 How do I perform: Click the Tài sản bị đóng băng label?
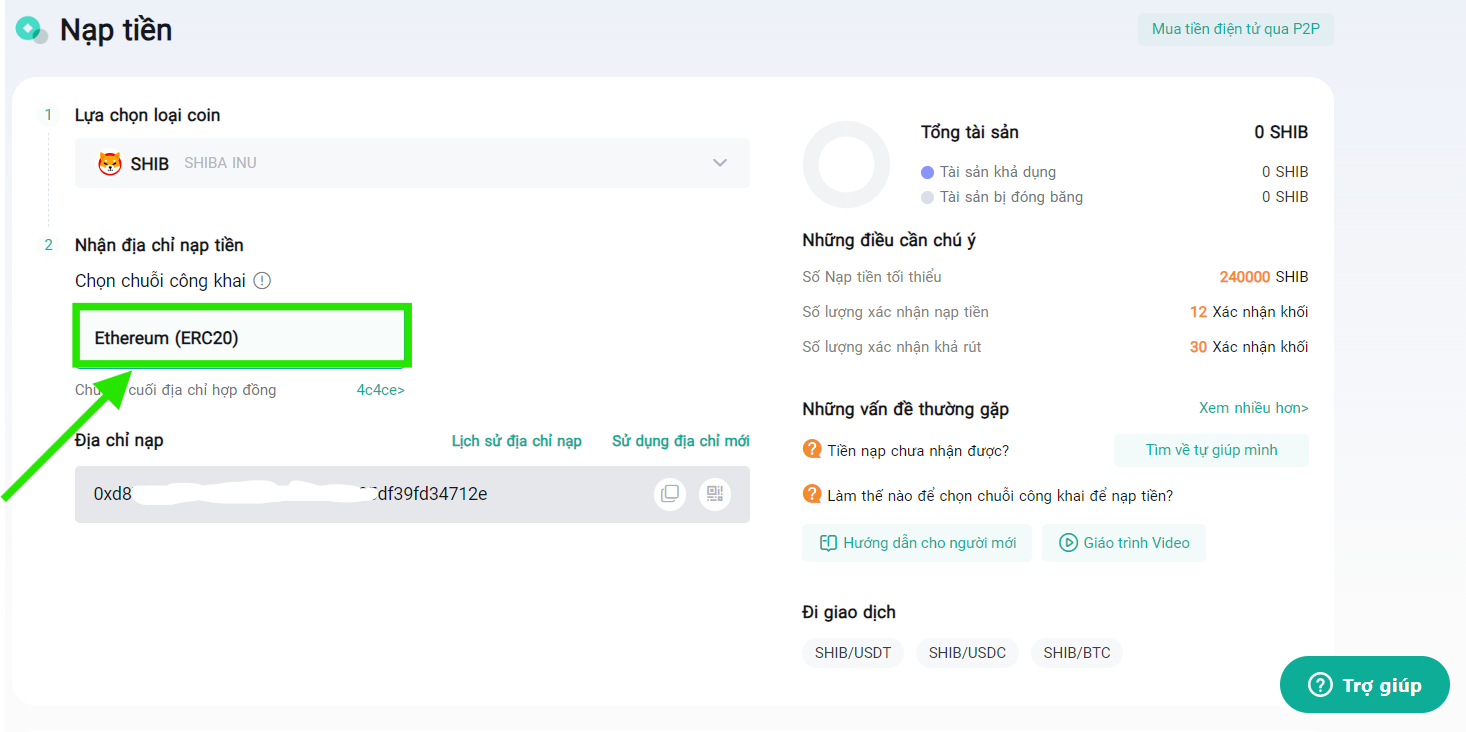point(1011,197)
